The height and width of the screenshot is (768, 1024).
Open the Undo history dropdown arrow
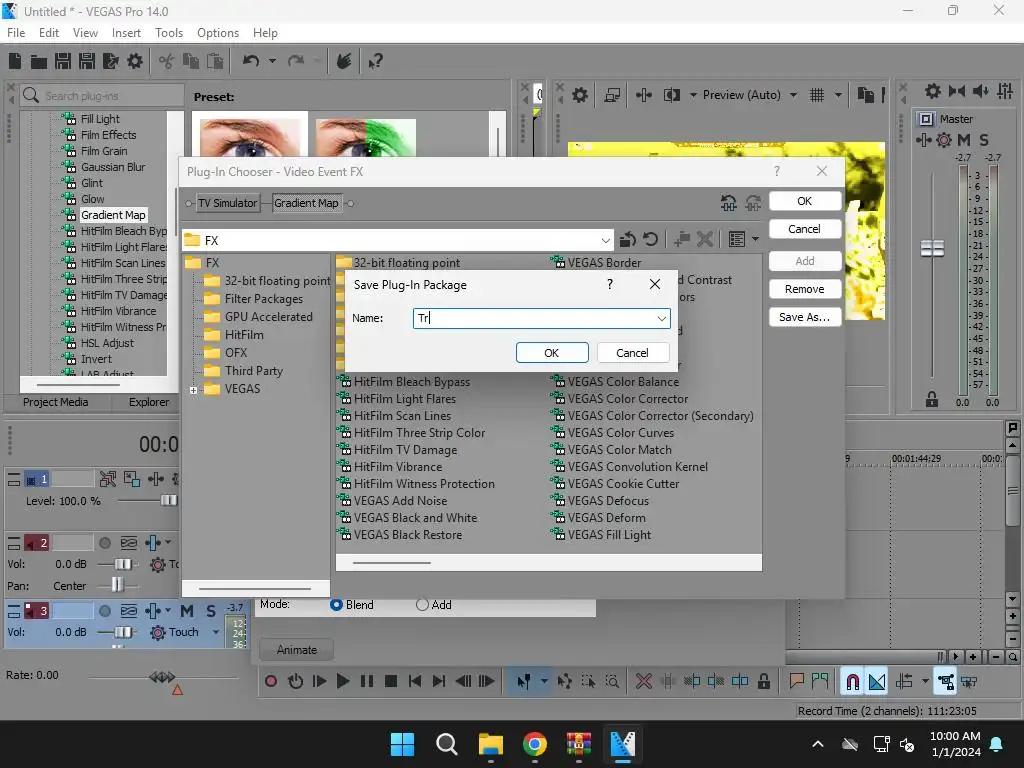point(272,61)
